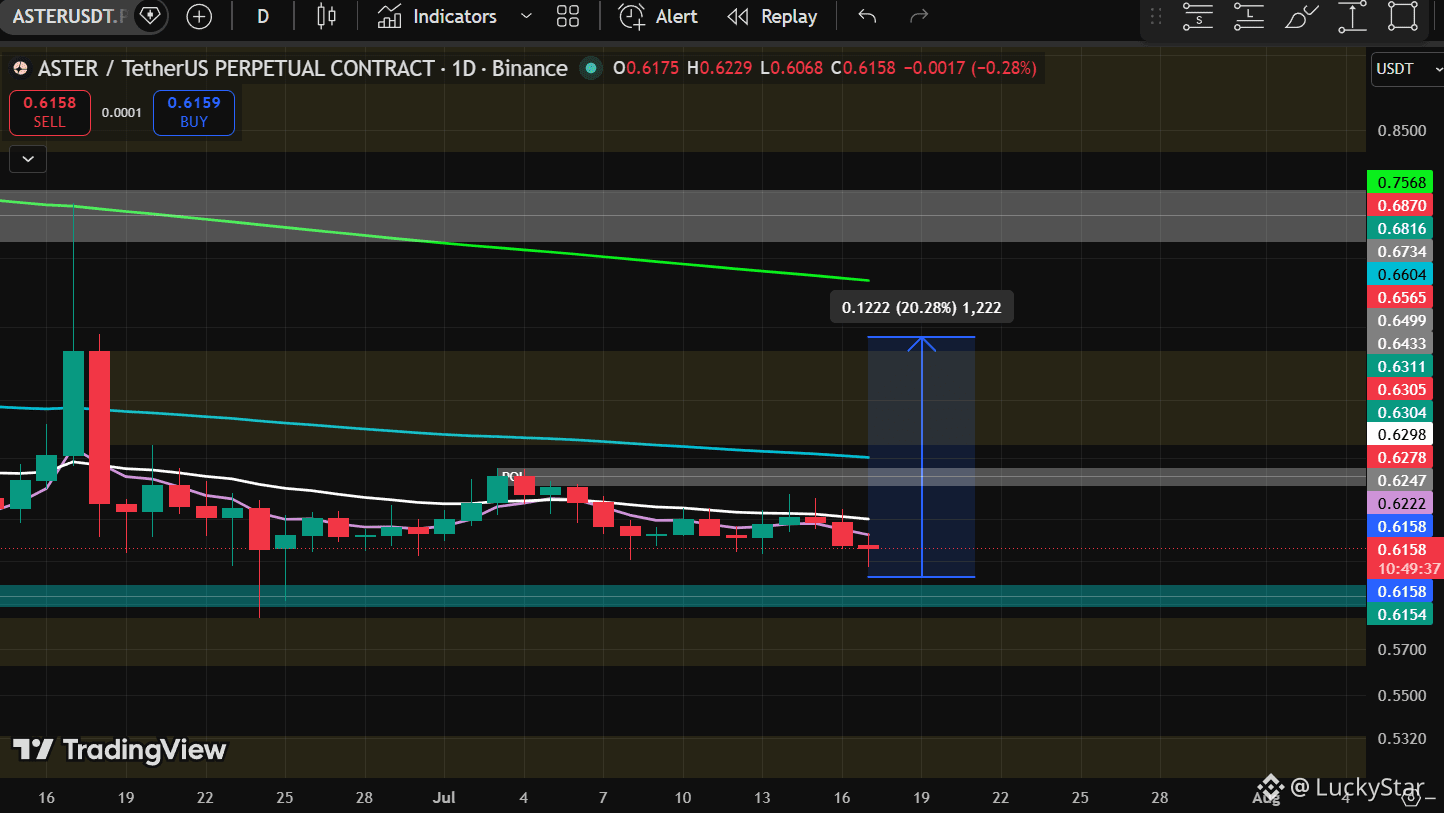Collapse the legend with the chevron button
The image size is (1444, 813).
click(x=27, y=158)
